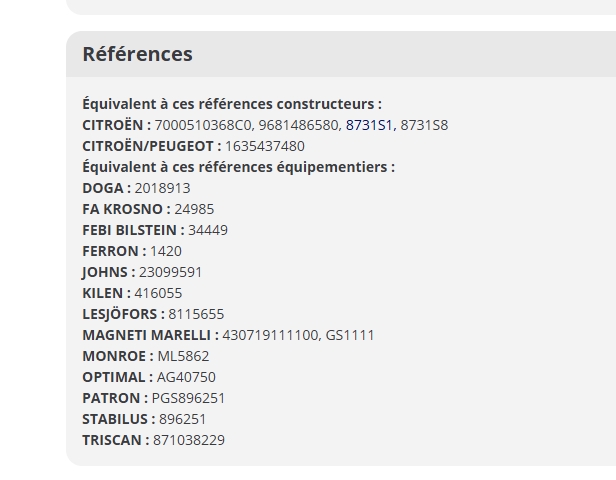This screenshot has width=616, height=480.
Task: Click the KILEN reference 416055
Action: tap(158, 293)
